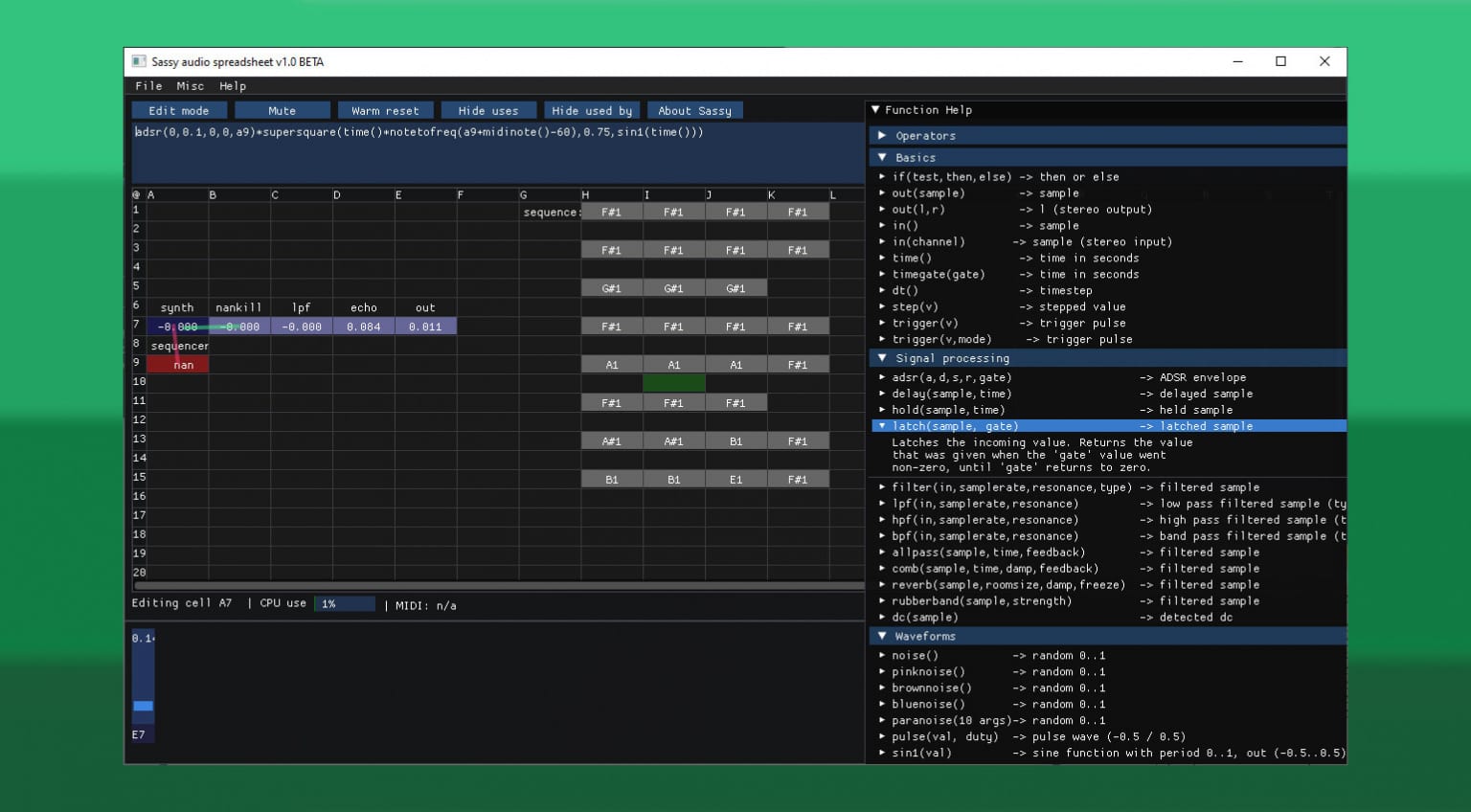Open the File menu
Screen dimensions: 1471x812
click(148, 86)
